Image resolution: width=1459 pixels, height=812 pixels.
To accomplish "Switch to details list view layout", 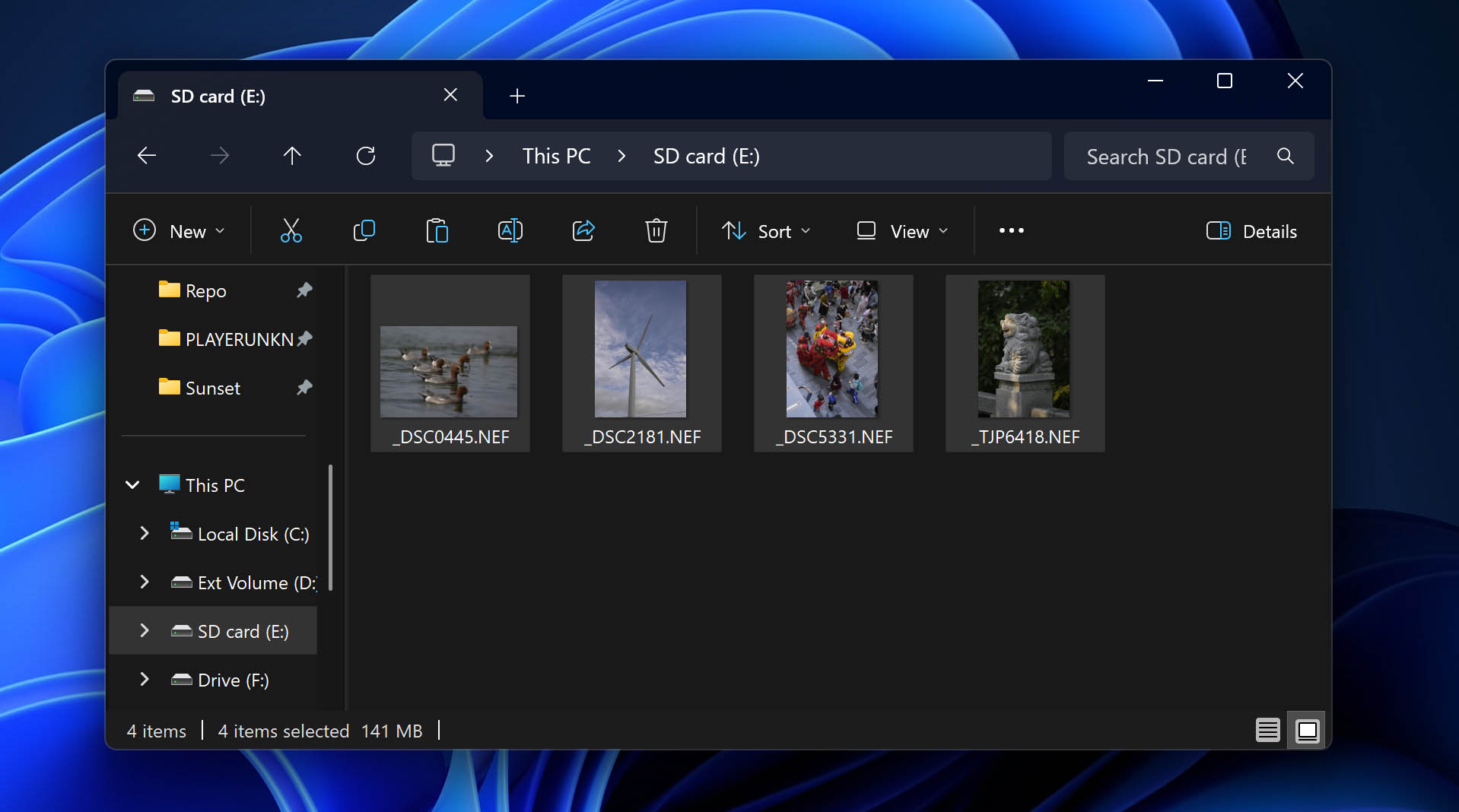I will pyautogui.click(x=1267, y=731).
